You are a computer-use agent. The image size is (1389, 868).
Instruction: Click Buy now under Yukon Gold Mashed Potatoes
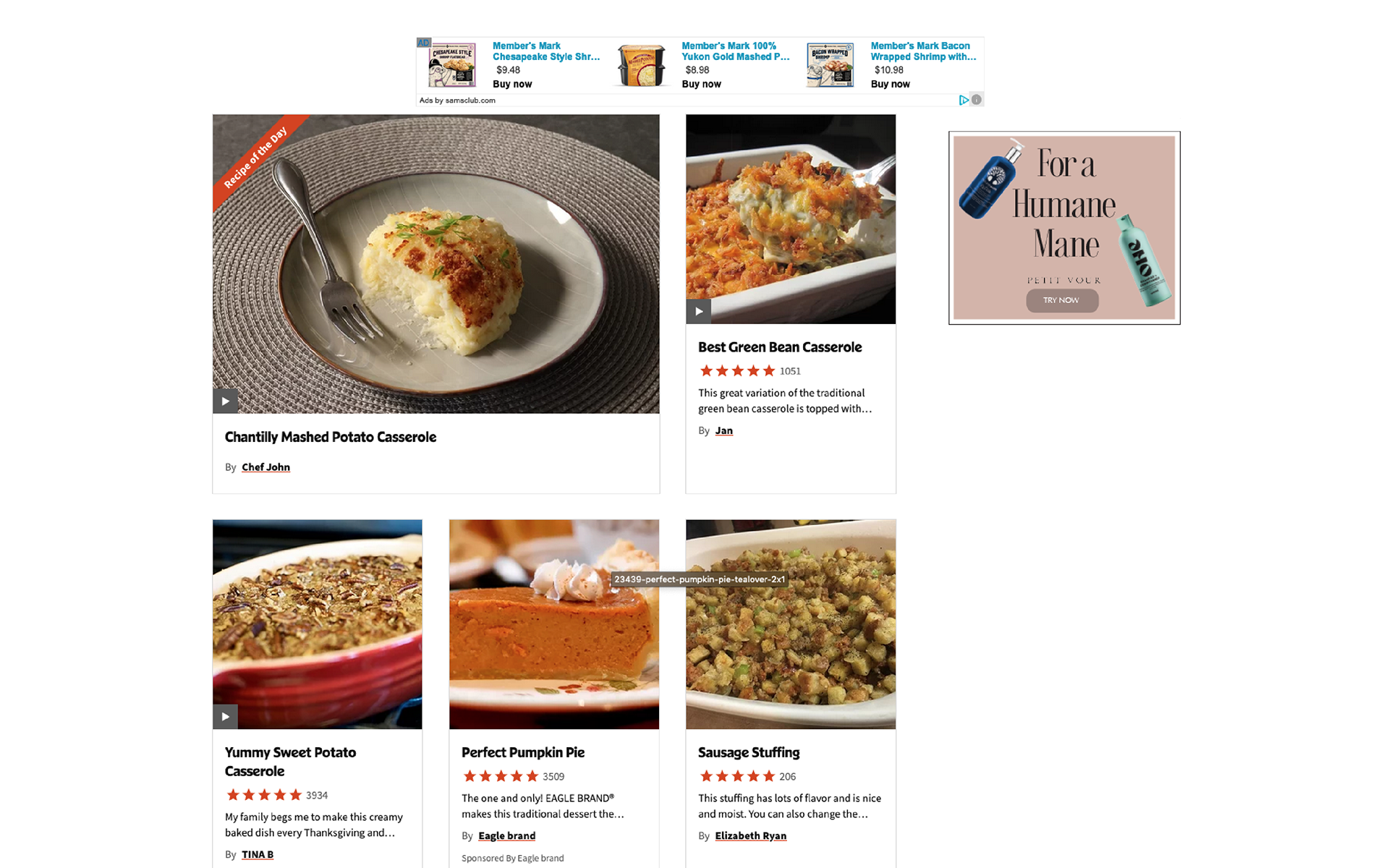pos(701,84)
